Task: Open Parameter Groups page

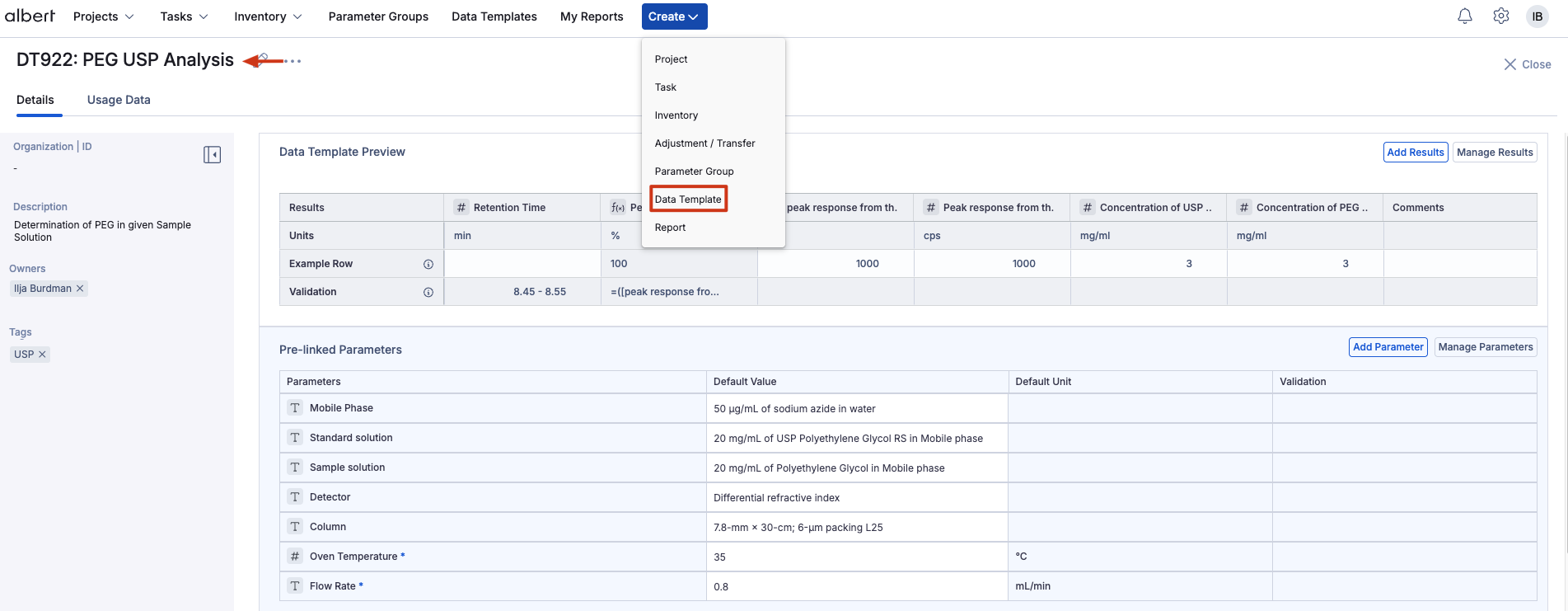Action: pyautogui.click(x=378, y=16)
